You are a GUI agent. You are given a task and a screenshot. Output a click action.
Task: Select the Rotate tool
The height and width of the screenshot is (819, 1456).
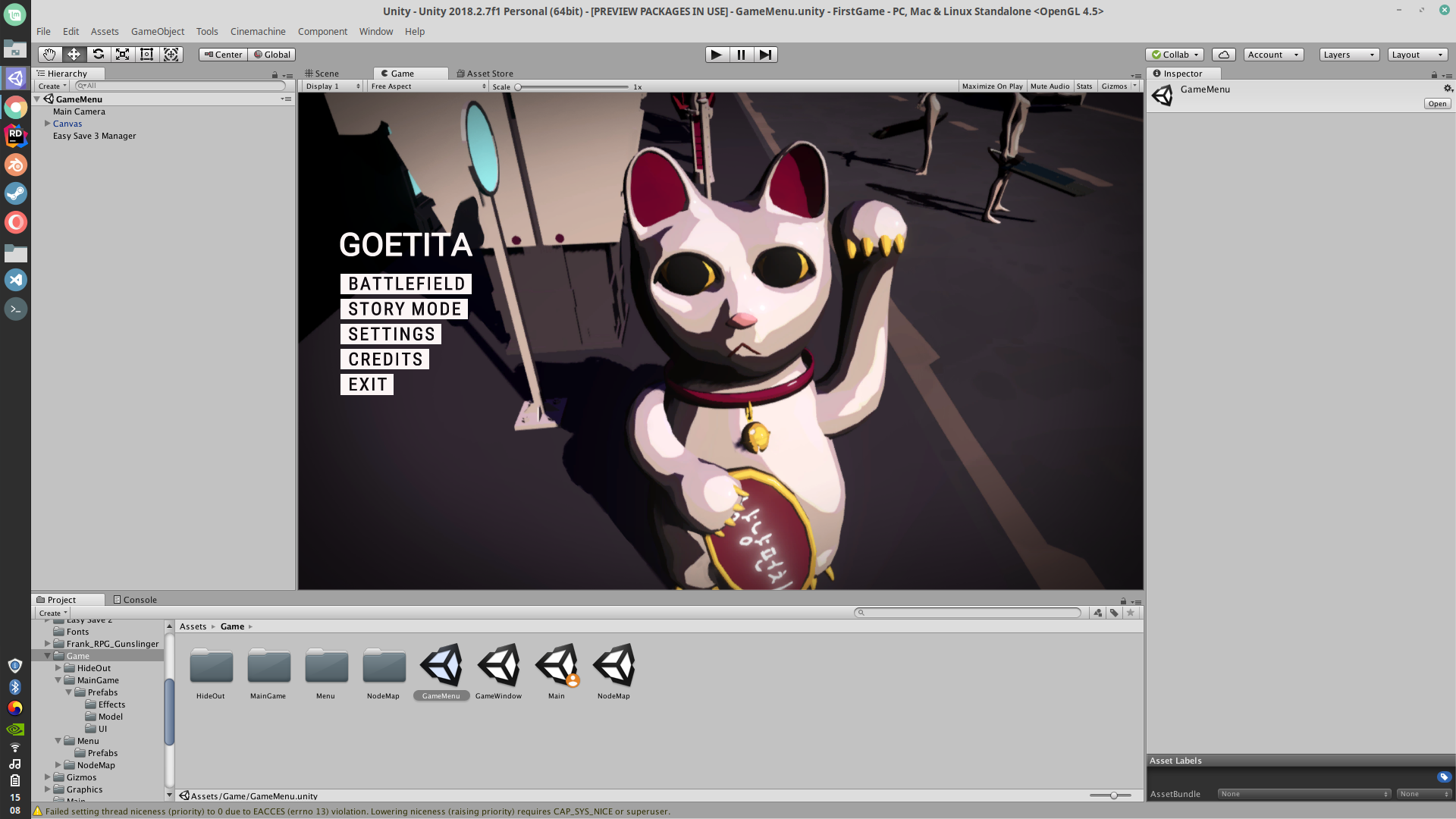(x=98, y=55)
